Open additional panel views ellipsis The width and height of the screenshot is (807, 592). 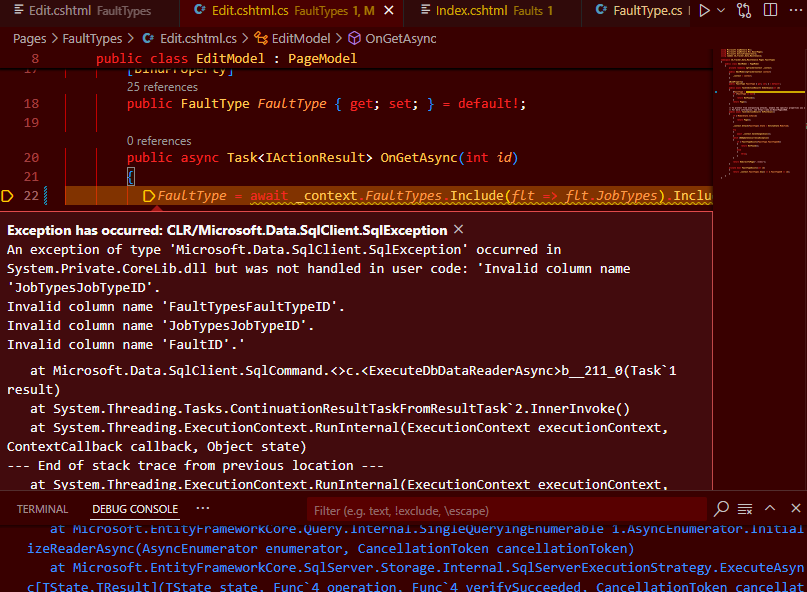click(203, 509)
